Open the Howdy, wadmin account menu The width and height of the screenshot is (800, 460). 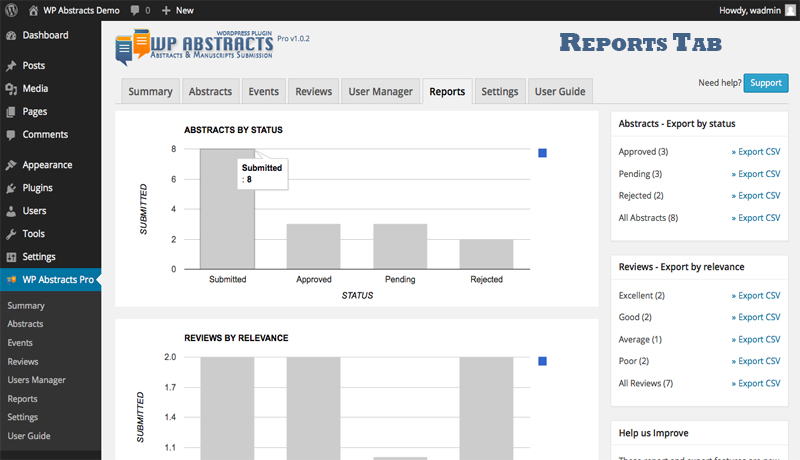point(749,10)
